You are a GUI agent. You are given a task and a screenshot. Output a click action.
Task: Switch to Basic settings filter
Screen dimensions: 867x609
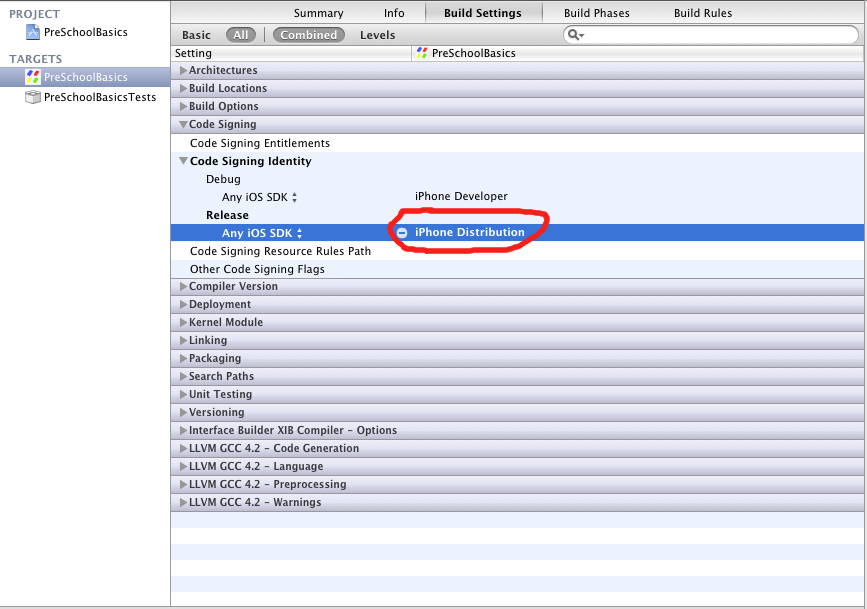click(196, 35)
